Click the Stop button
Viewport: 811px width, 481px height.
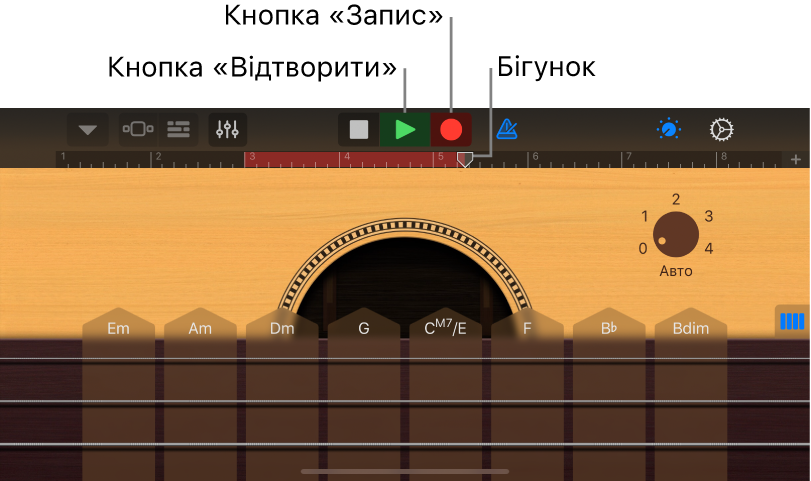(x=358, y=129)
